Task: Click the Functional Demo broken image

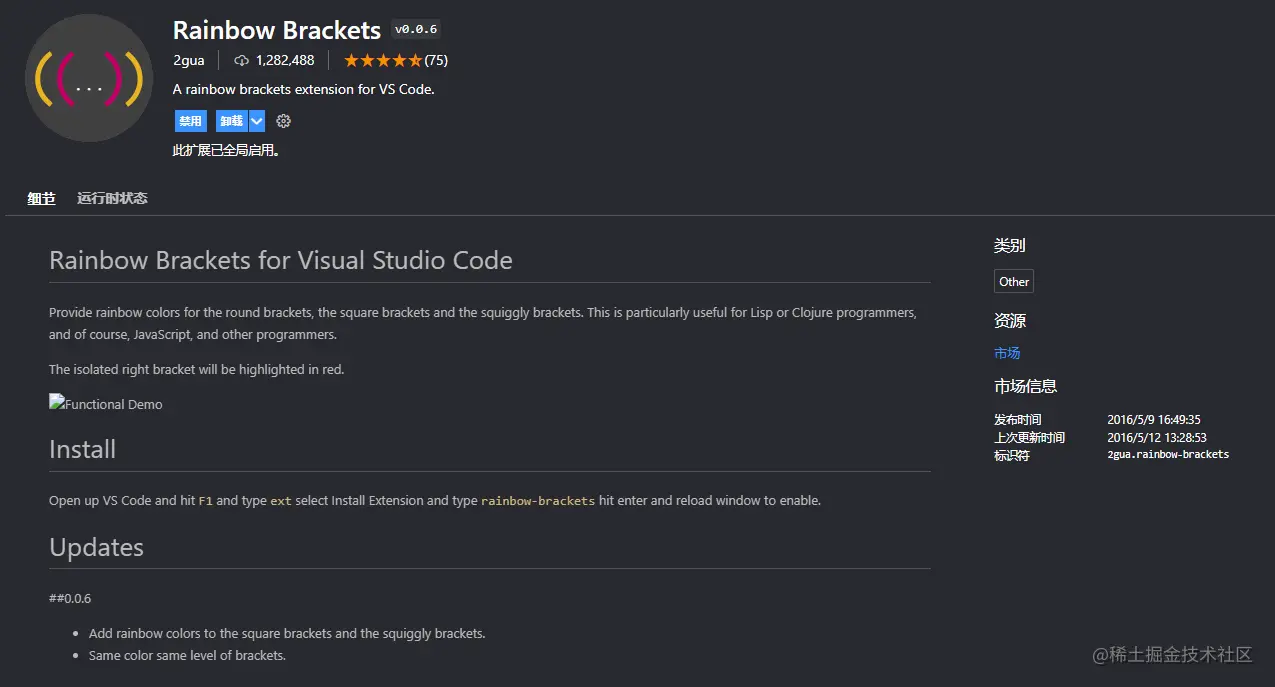Action: [x=106, y=404]
